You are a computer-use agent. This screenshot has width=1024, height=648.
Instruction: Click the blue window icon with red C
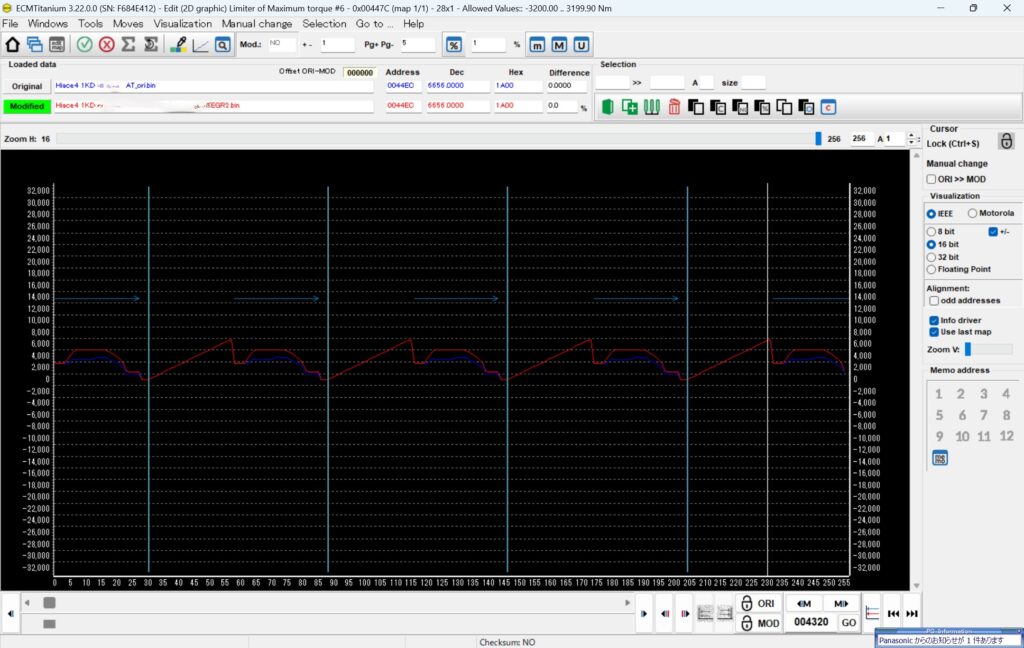828,107
